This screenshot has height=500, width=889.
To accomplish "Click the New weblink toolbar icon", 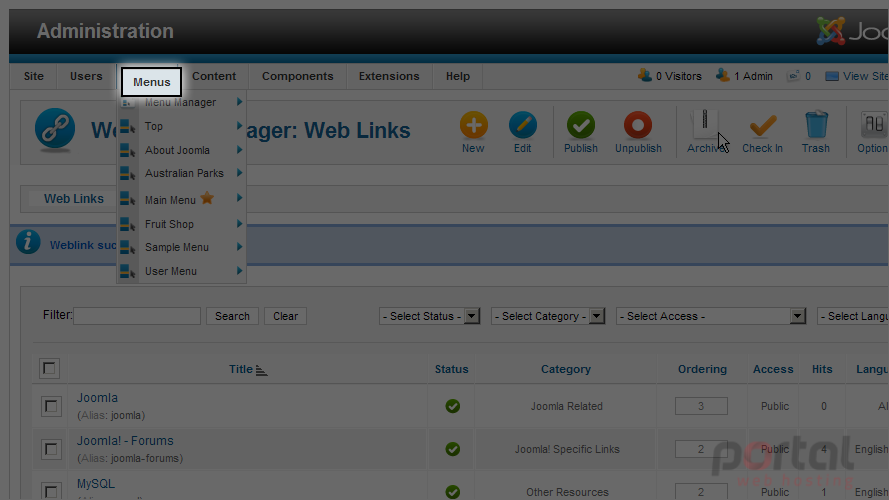I will coord(473,125).
